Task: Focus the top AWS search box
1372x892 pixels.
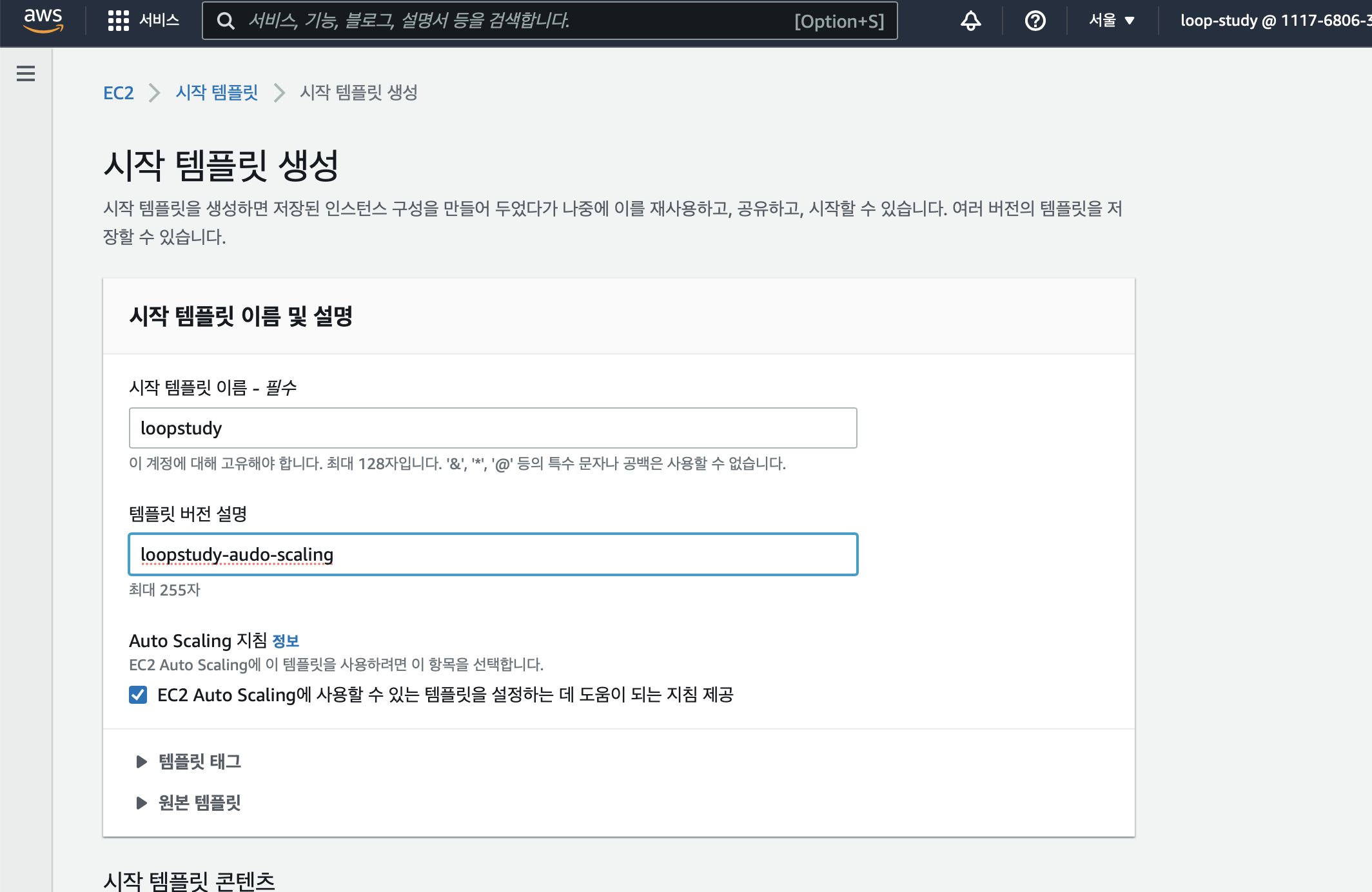Action: tap(516, 21)
